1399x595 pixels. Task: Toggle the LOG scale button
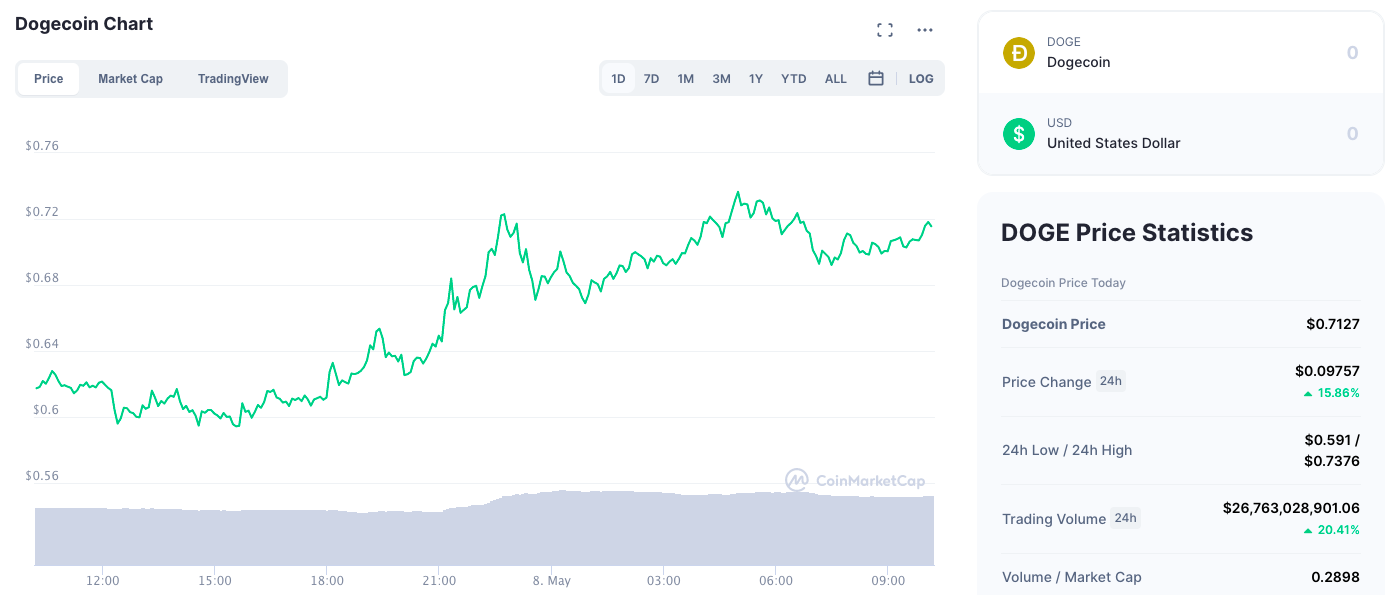[x=921, y=78]
